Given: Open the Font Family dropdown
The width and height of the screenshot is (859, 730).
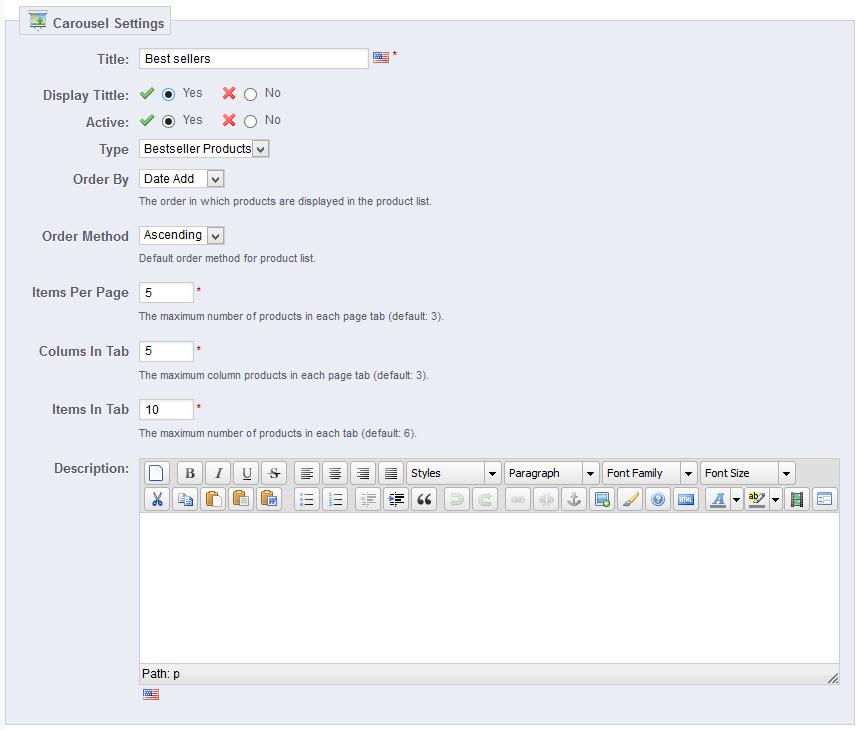Looking at the screenshot, I should point(649,473).
